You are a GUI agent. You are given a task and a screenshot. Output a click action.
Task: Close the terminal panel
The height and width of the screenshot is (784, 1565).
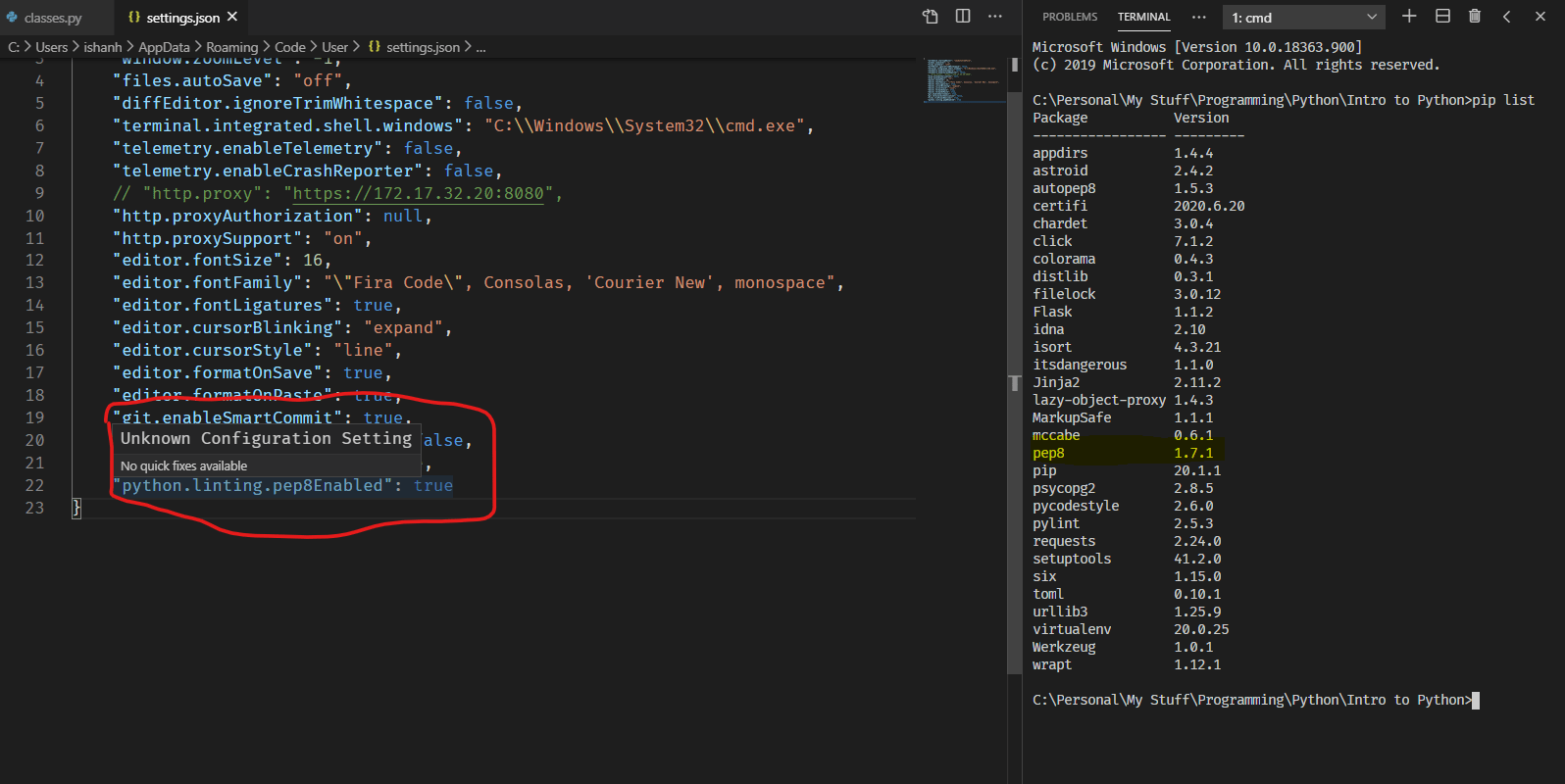click(1540, 16)
